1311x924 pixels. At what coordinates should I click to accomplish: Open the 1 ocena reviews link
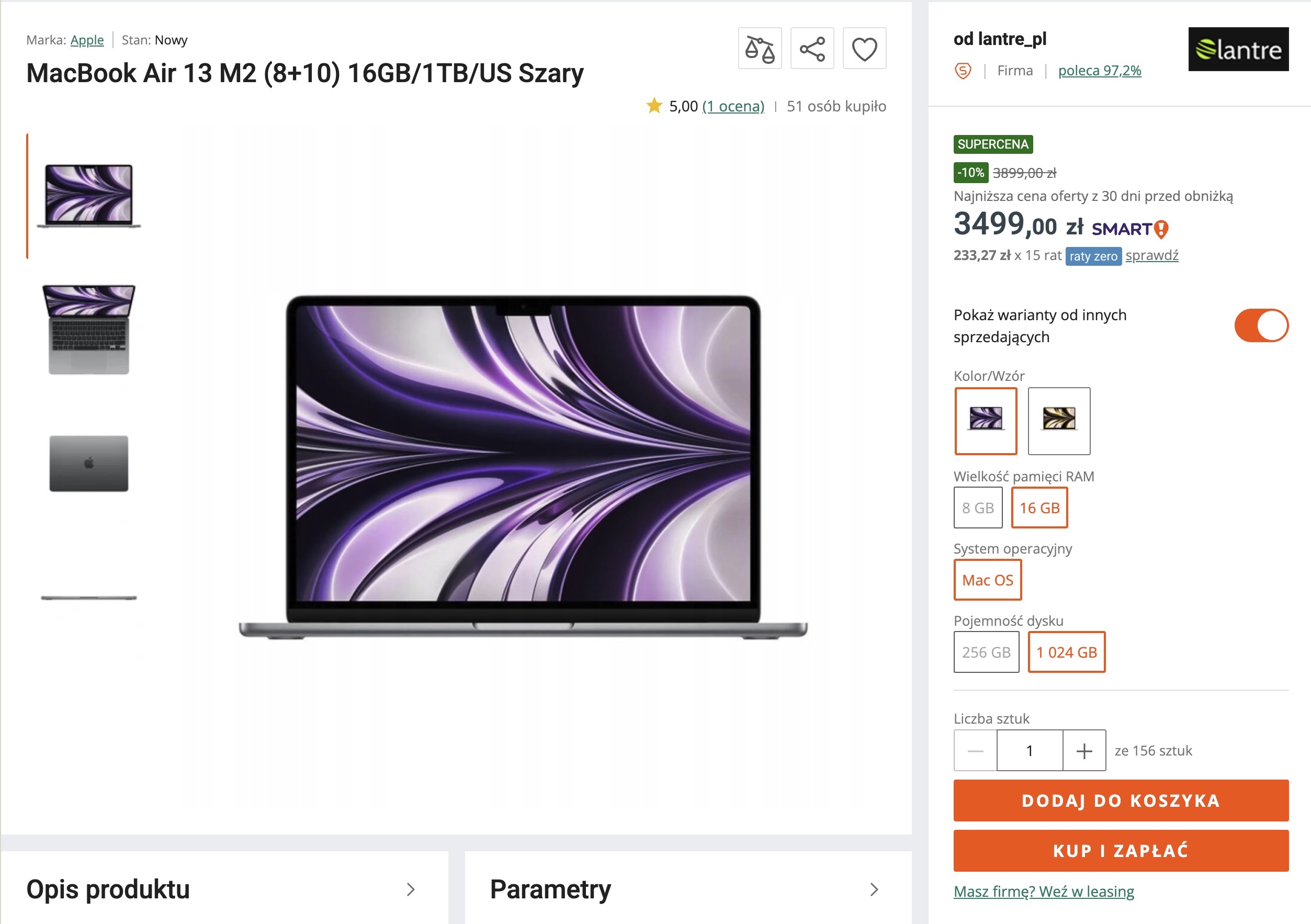733,106
